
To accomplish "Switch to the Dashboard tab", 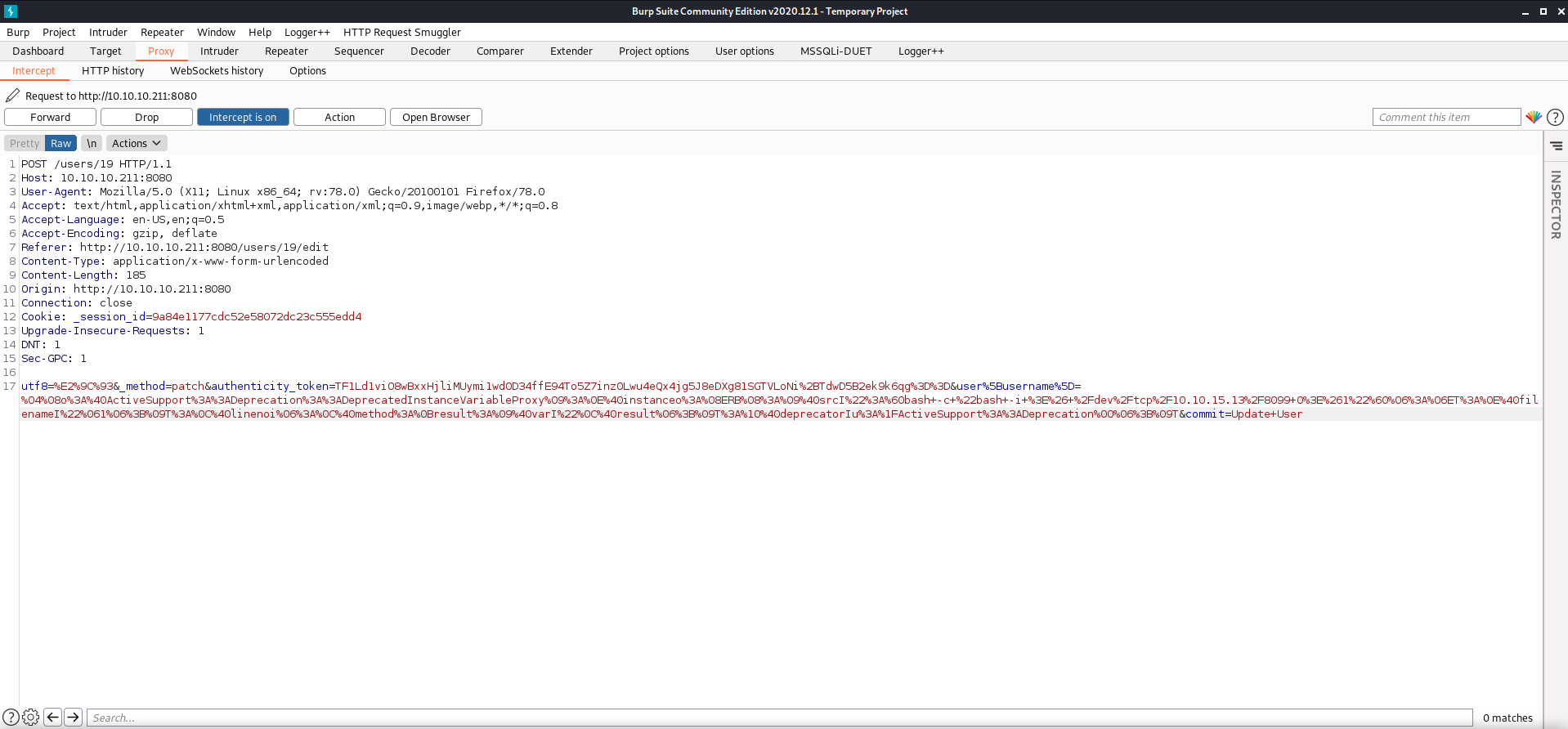I will click(x=38, y=51).
